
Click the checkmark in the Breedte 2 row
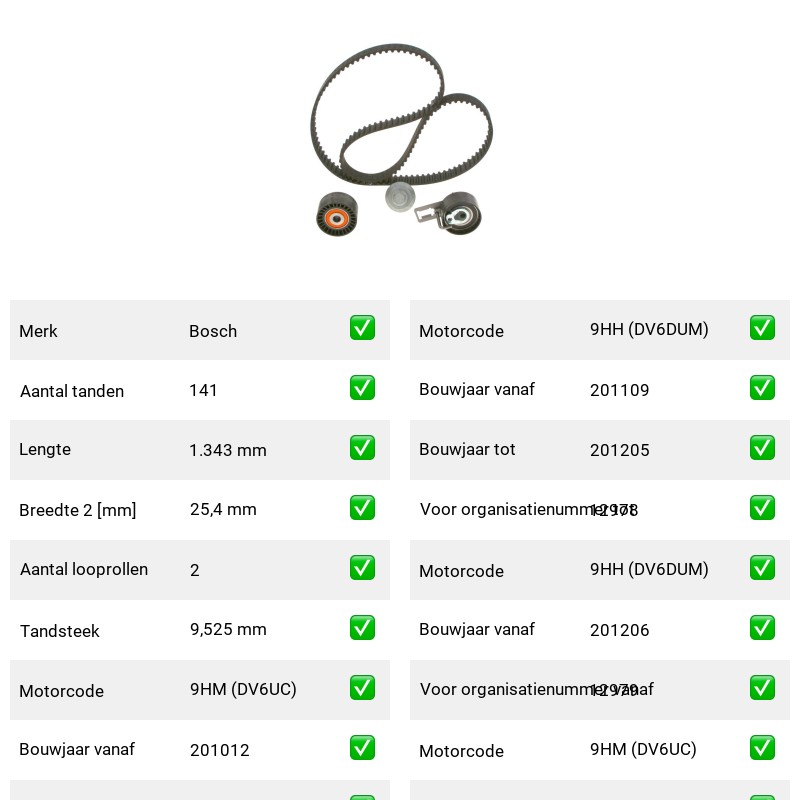pos(362,508)
